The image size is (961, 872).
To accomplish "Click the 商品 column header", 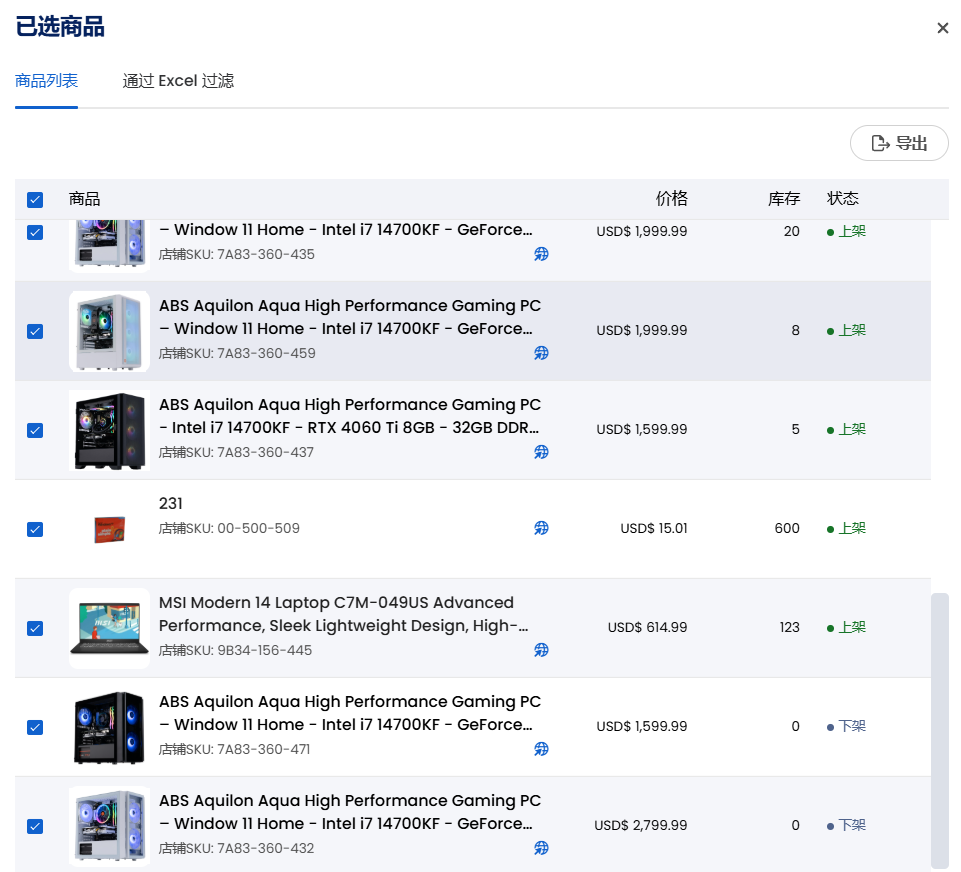I will [85, 199].
